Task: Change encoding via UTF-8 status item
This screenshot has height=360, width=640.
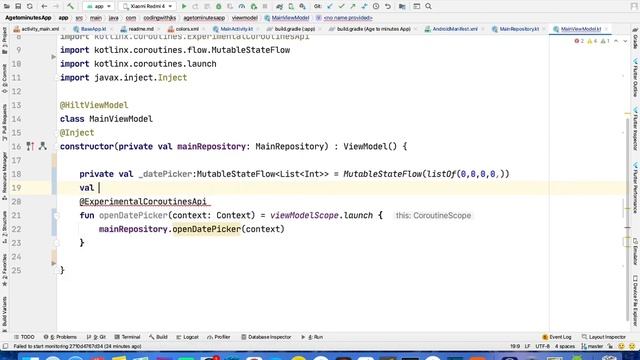Action: [x=542, y=346]
